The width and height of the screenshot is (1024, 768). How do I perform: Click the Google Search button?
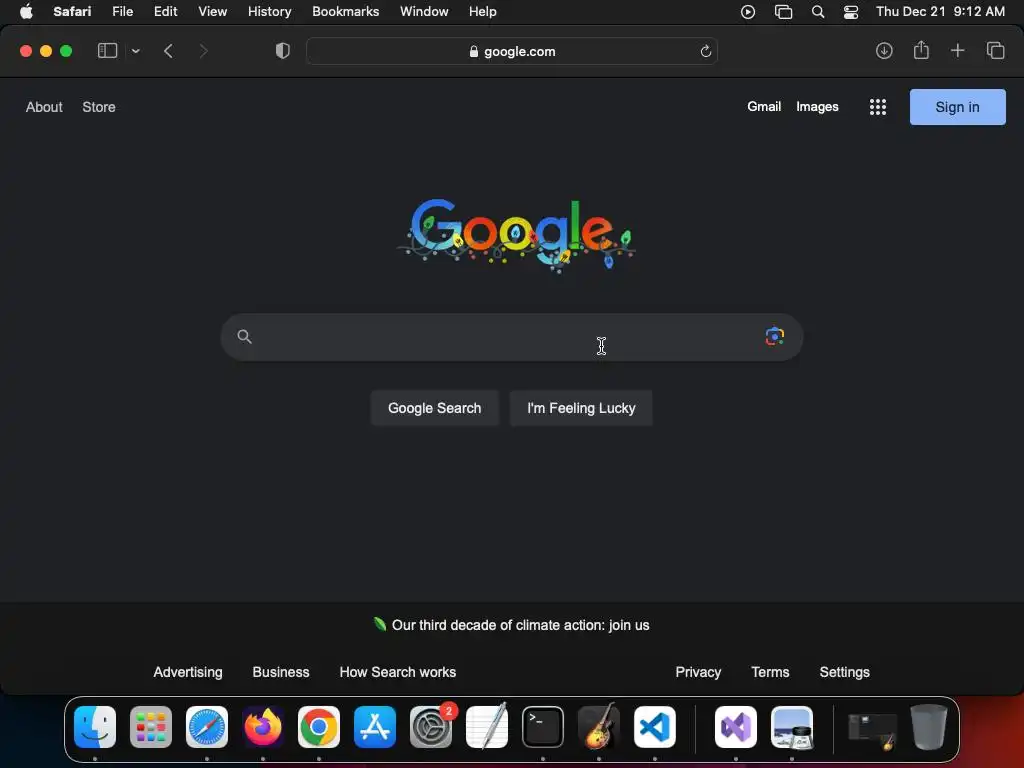(x=434, y=408)
